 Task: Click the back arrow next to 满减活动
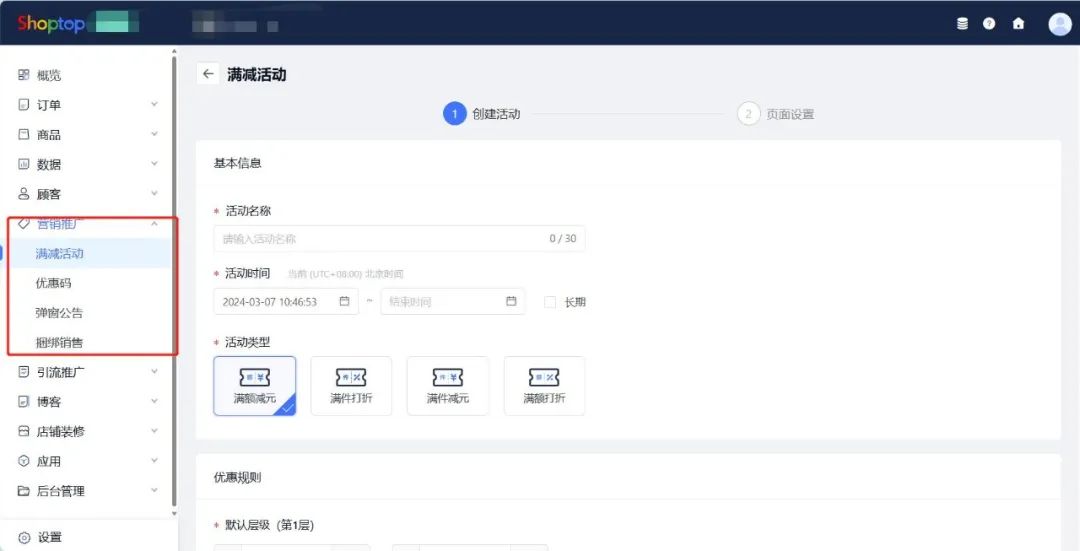(208, 74)
